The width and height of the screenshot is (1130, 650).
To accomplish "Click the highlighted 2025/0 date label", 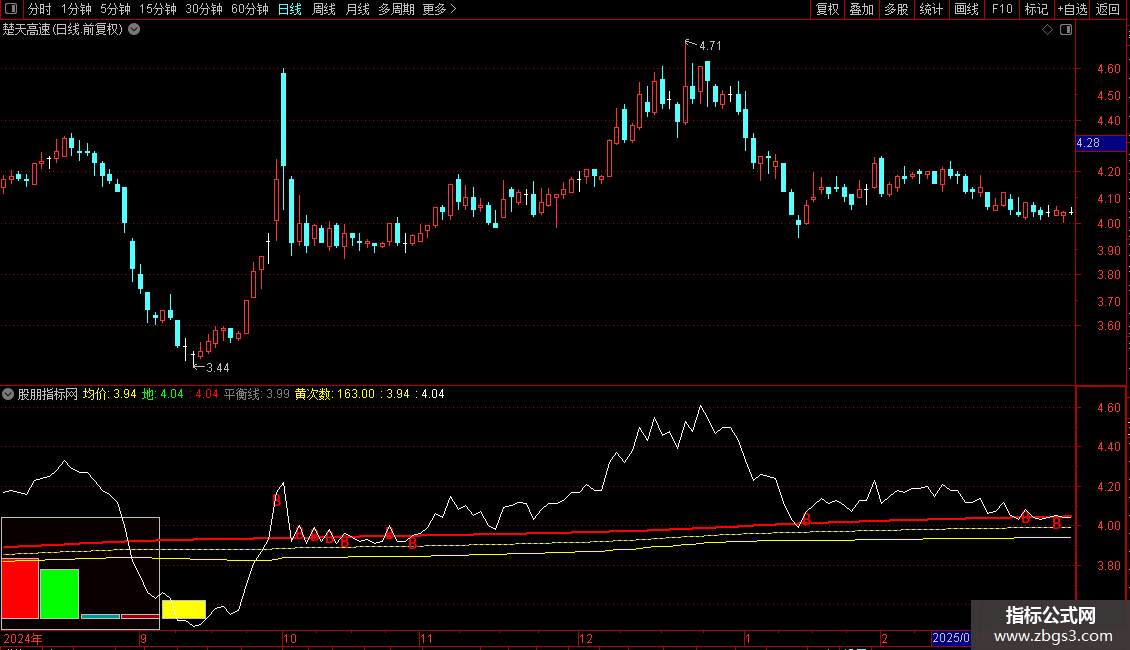I will [951, 638].
